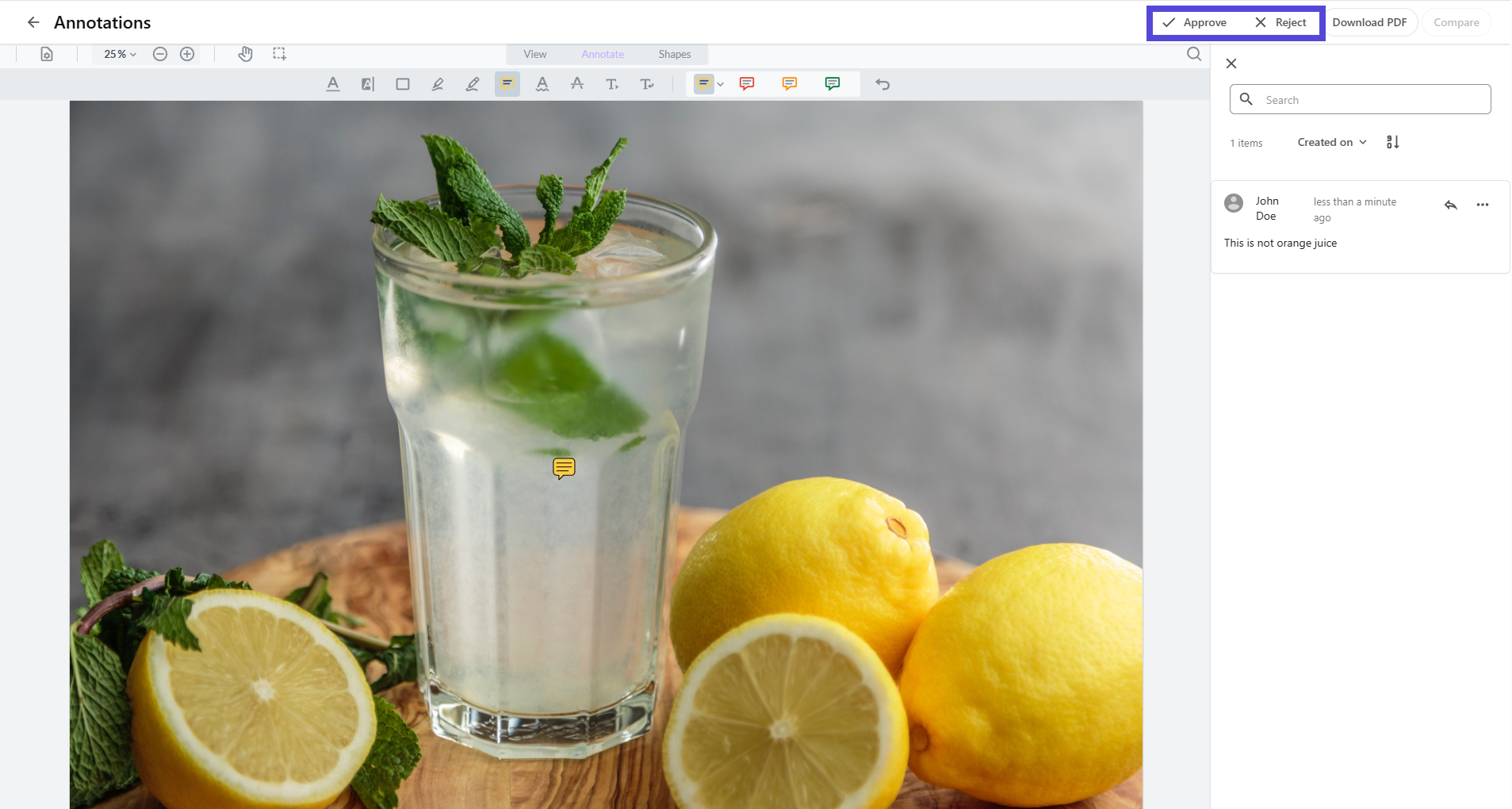Select the marquee selection tool

point(280,54)
